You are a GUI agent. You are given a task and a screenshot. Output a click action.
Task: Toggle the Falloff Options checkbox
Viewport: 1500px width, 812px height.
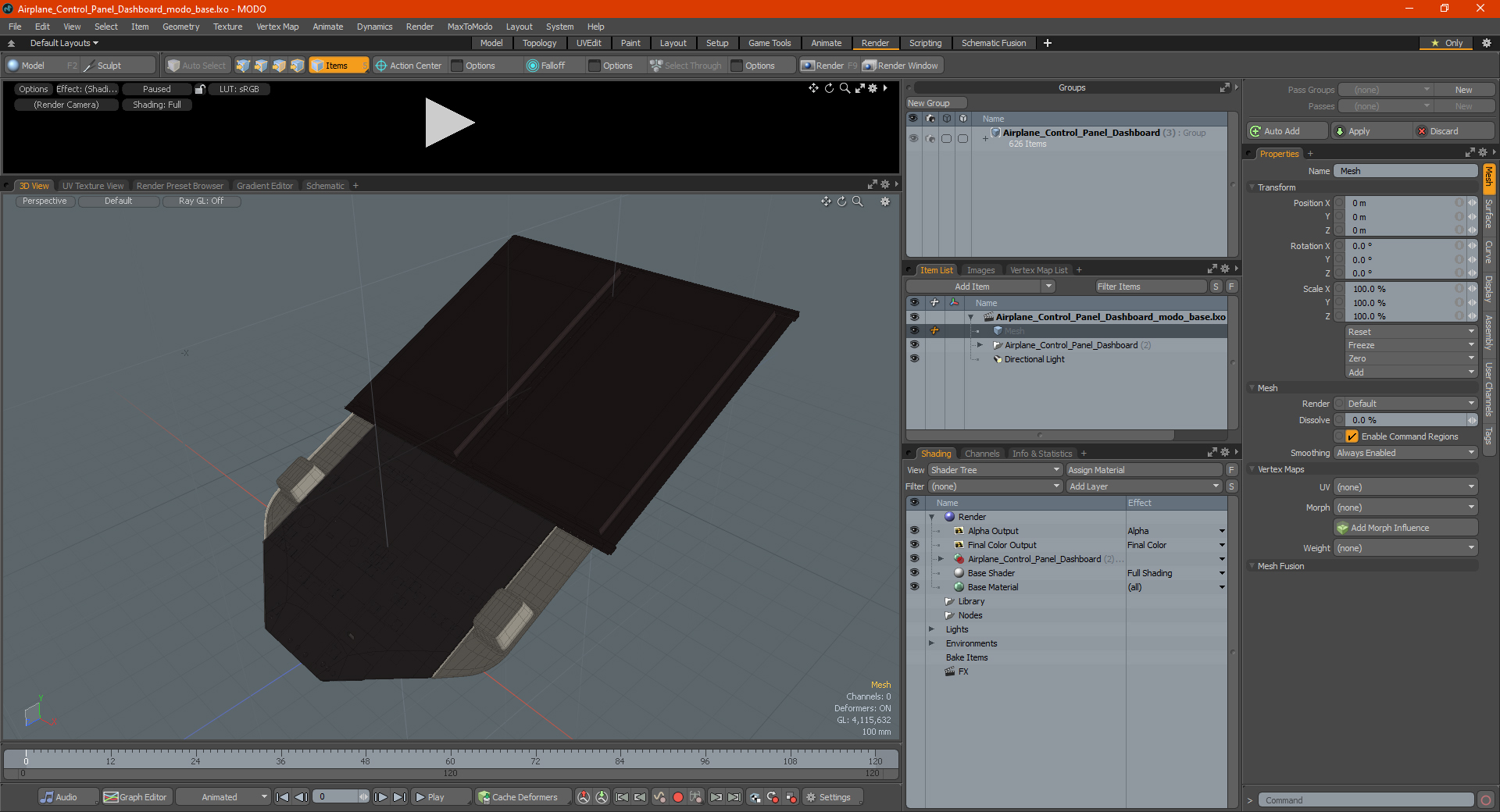pos(595,66)
